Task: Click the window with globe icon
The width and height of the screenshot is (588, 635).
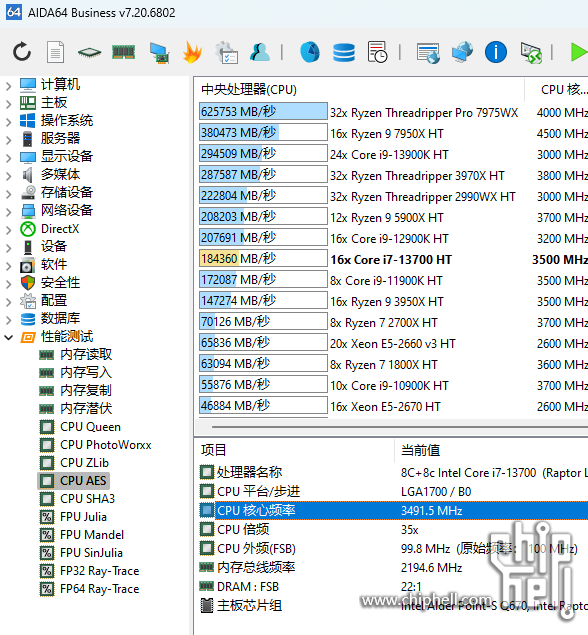Action: 428,53
